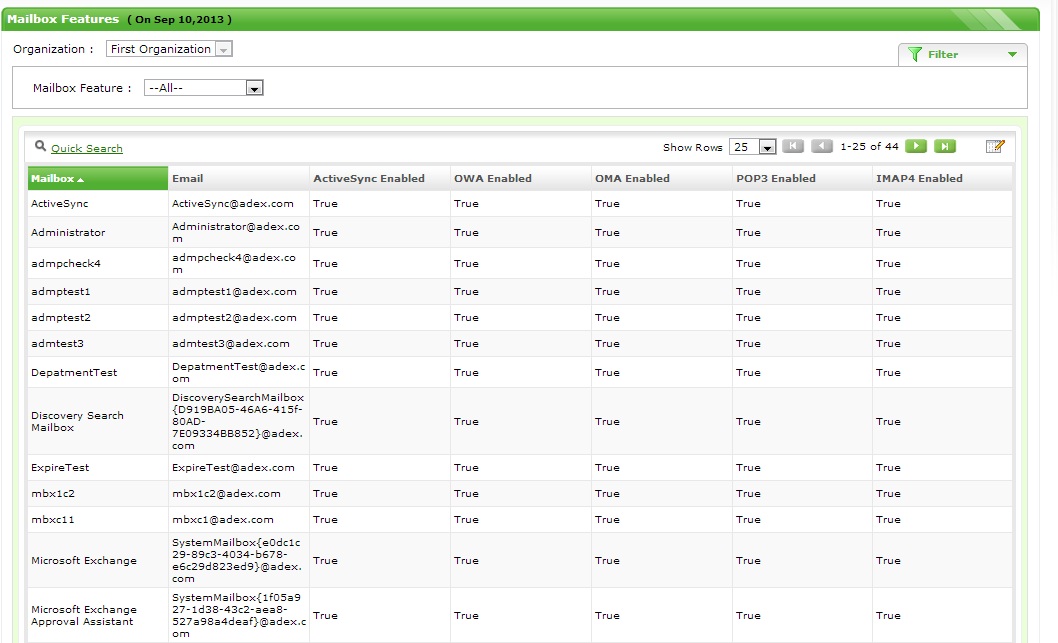The image size is (1058, 643).
Task: Click email mbx1c2@adex.com
Action: pyautogui.click(x=226, y=494)
